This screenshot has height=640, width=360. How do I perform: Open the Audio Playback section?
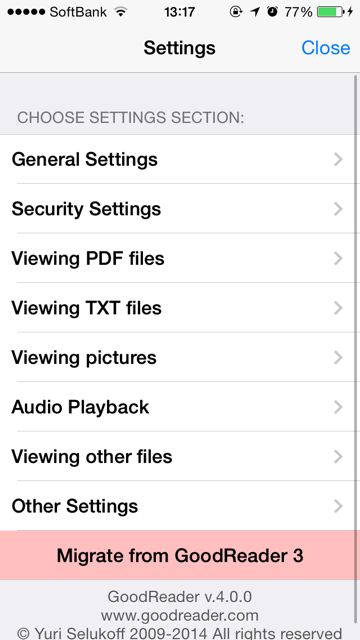tap(178, 407)
